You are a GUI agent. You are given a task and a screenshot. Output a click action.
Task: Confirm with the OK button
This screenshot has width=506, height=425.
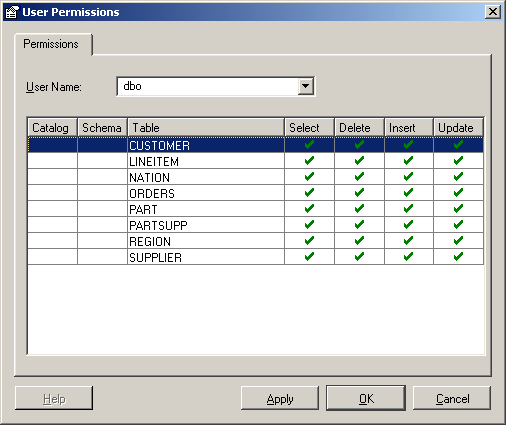366,398
